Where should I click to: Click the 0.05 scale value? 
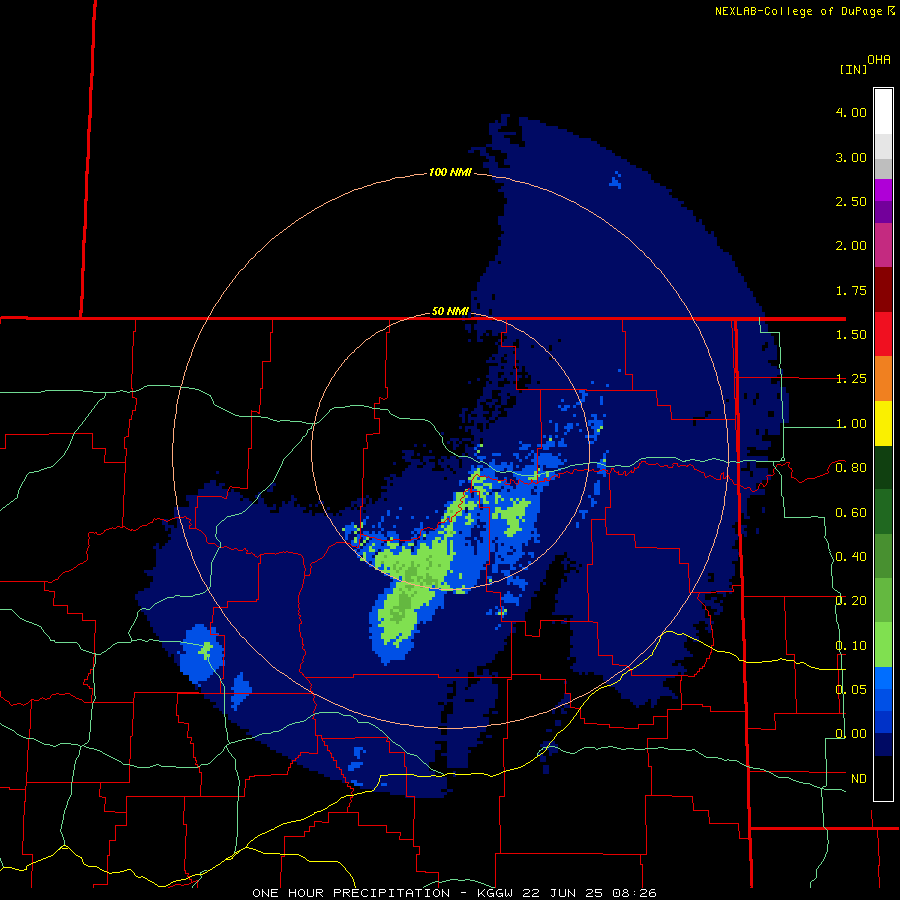[851, 689]
